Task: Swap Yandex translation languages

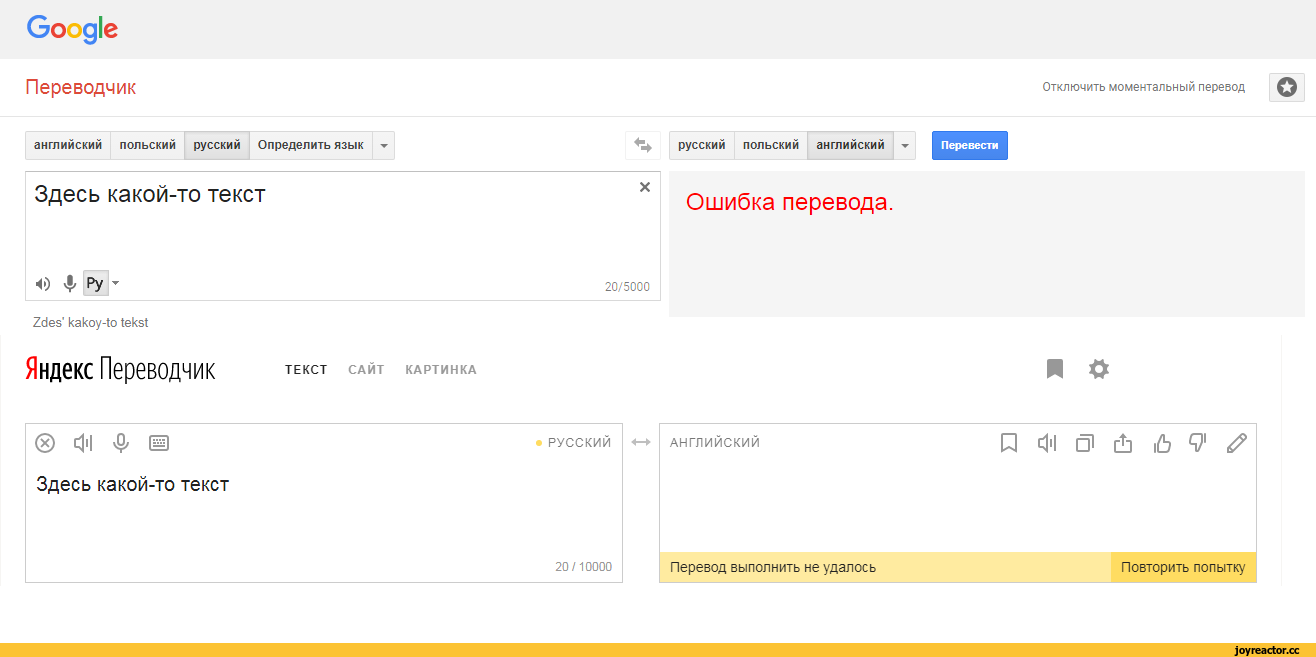Action: coord(641,442)
